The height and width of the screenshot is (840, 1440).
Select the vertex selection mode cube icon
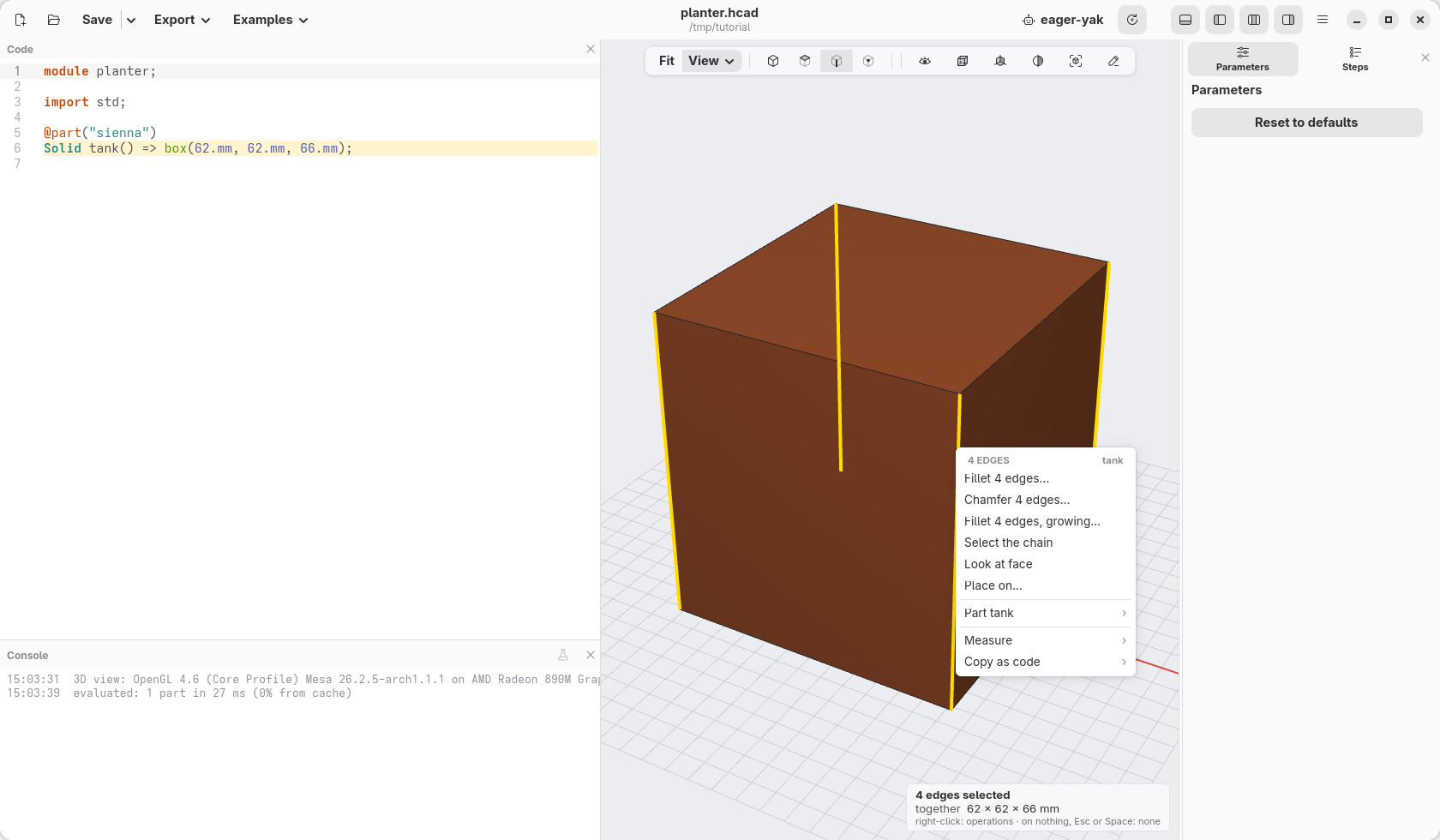click(x=868, y=61)
